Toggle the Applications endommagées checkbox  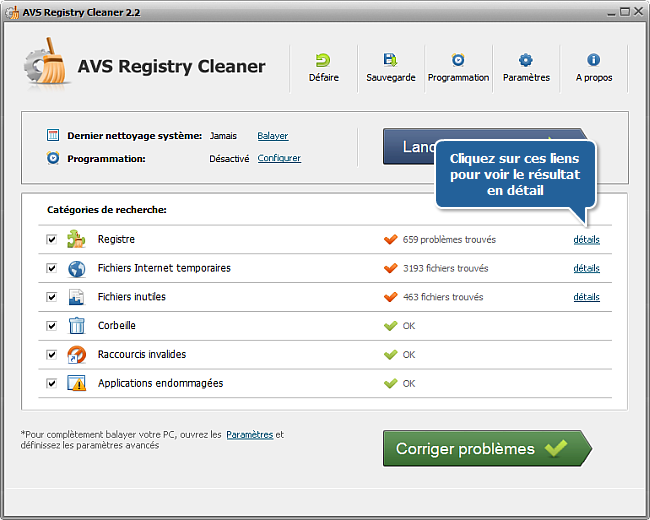(x=51, y=383)
